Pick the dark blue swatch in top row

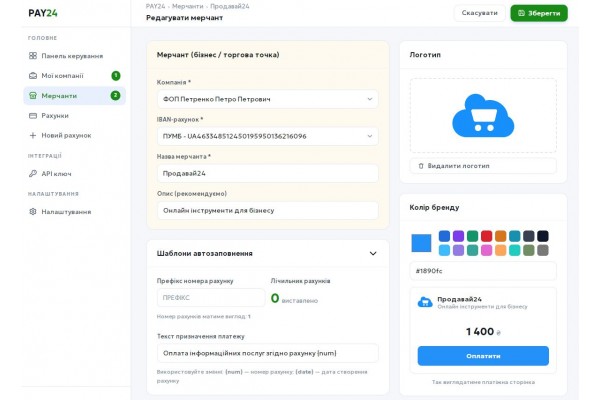click(x=444, y=236)
